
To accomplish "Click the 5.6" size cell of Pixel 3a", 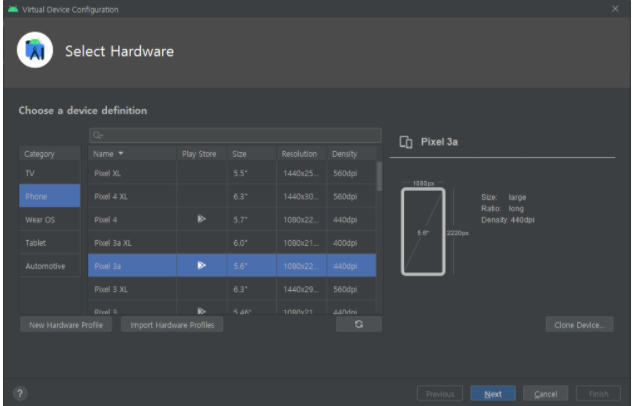I will point(252,266).
